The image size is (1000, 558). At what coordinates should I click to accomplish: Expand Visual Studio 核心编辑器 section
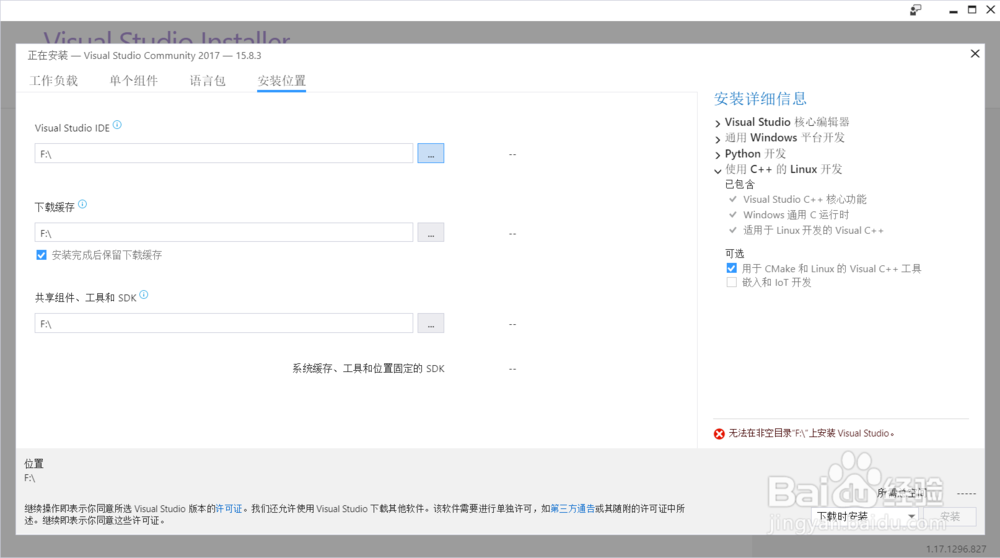click(717, 123)
